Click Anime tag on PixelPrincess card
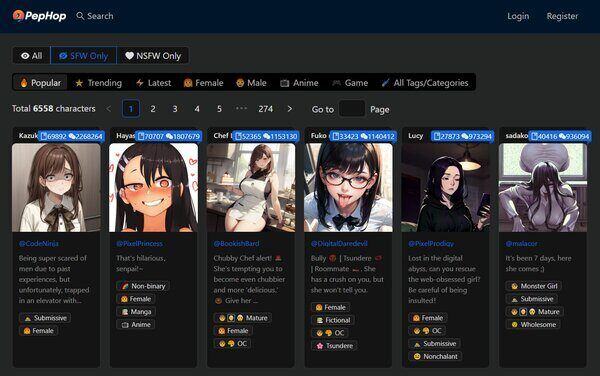 pos(136,325)
